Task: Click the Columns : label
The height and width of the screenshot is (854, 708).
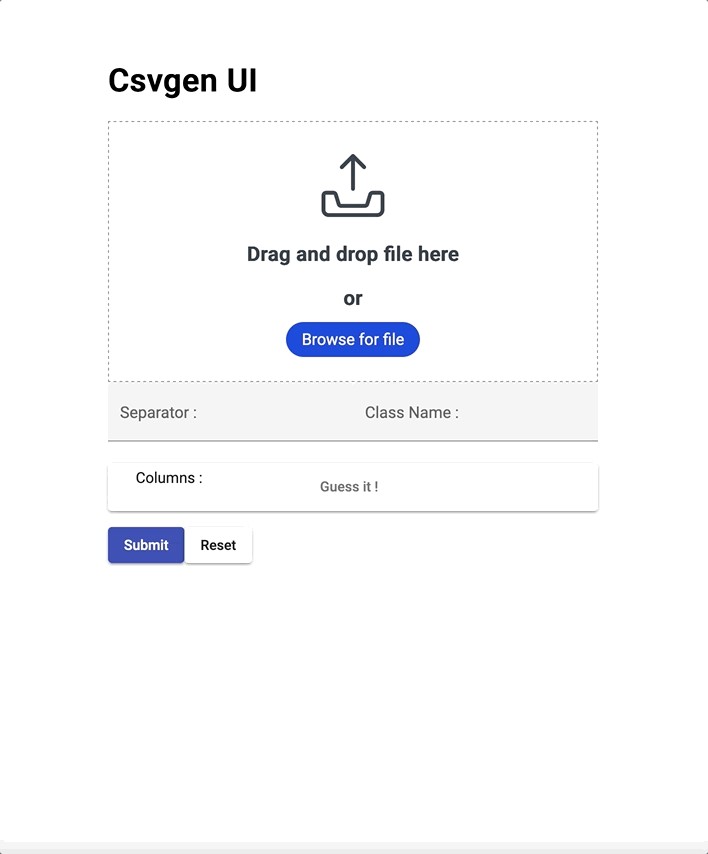Action: click(x=169, y=478)
